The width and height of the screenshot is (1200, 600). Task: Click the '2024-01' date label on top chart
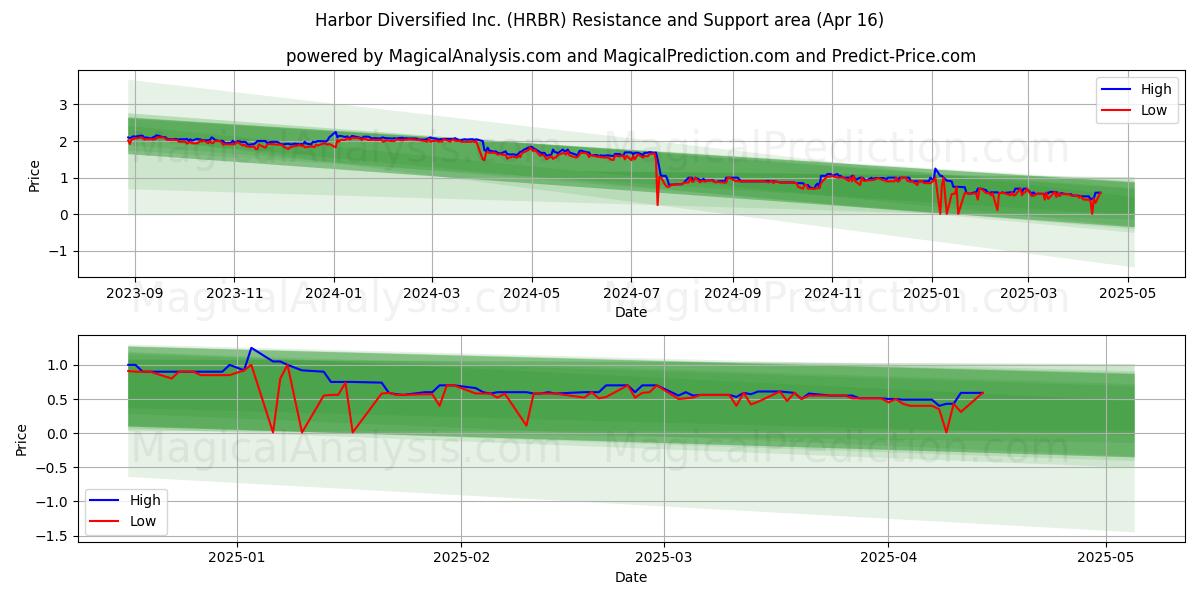[x=334, y=294]
